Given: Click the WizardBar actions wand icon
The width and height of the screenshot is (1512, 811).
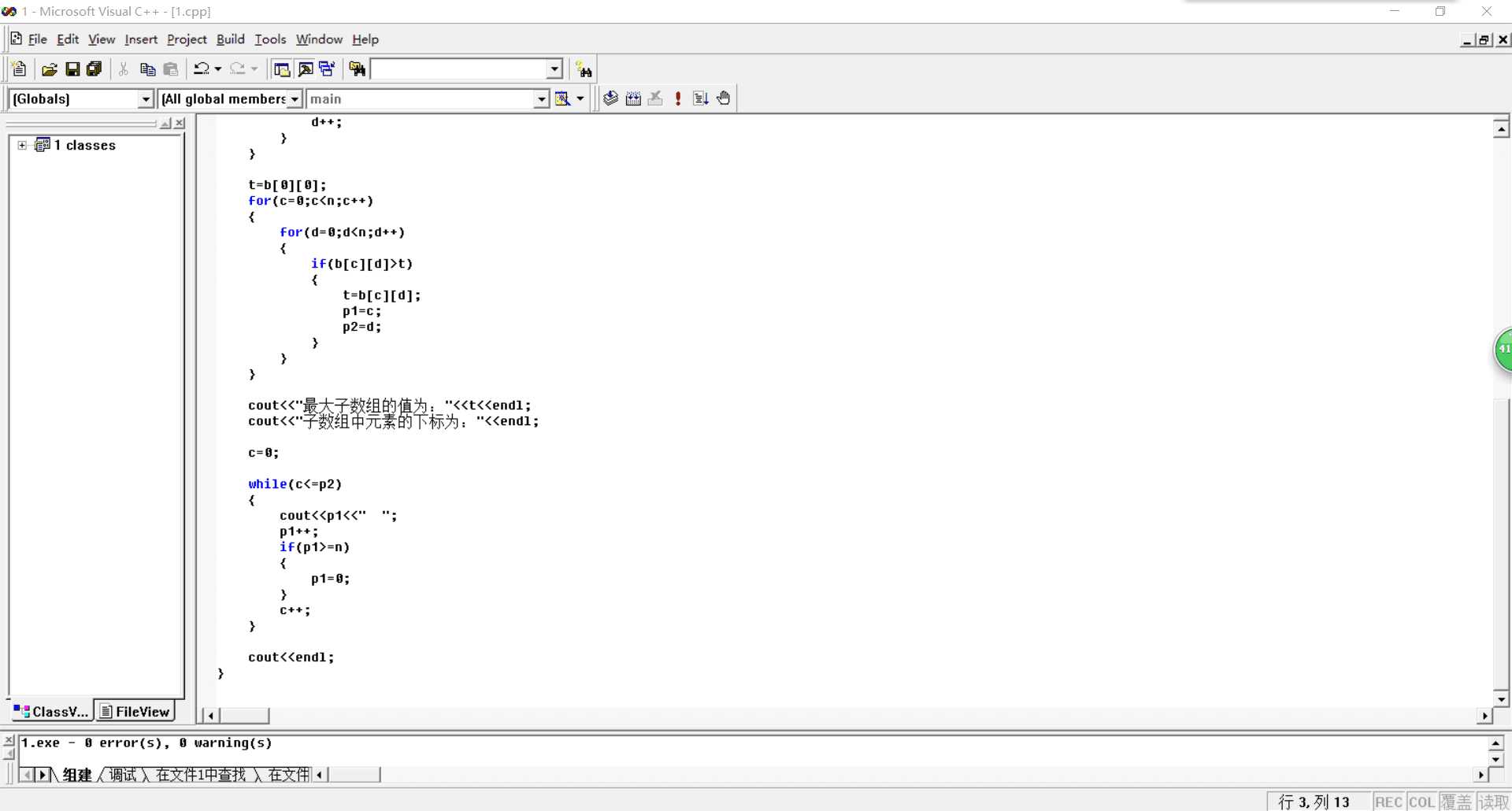Looking at the screenshot, I should click(563, 98).
